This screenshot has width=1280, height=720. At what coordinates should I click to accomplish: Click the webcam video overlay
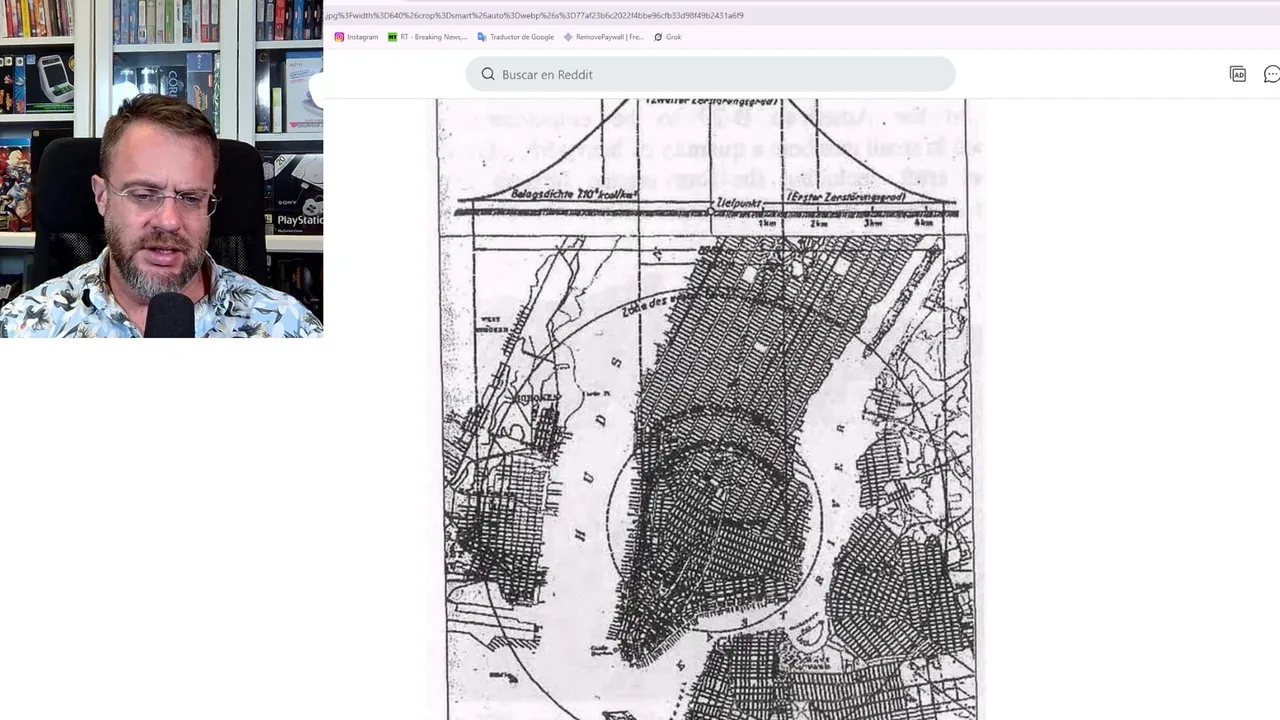161,169
